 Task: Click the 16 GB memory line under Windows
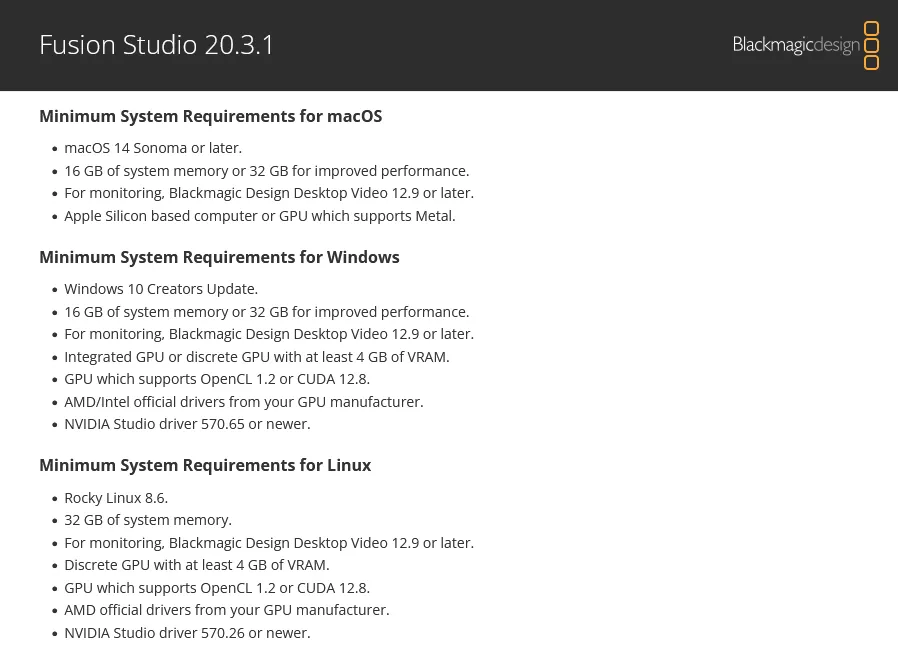(267, 312)
